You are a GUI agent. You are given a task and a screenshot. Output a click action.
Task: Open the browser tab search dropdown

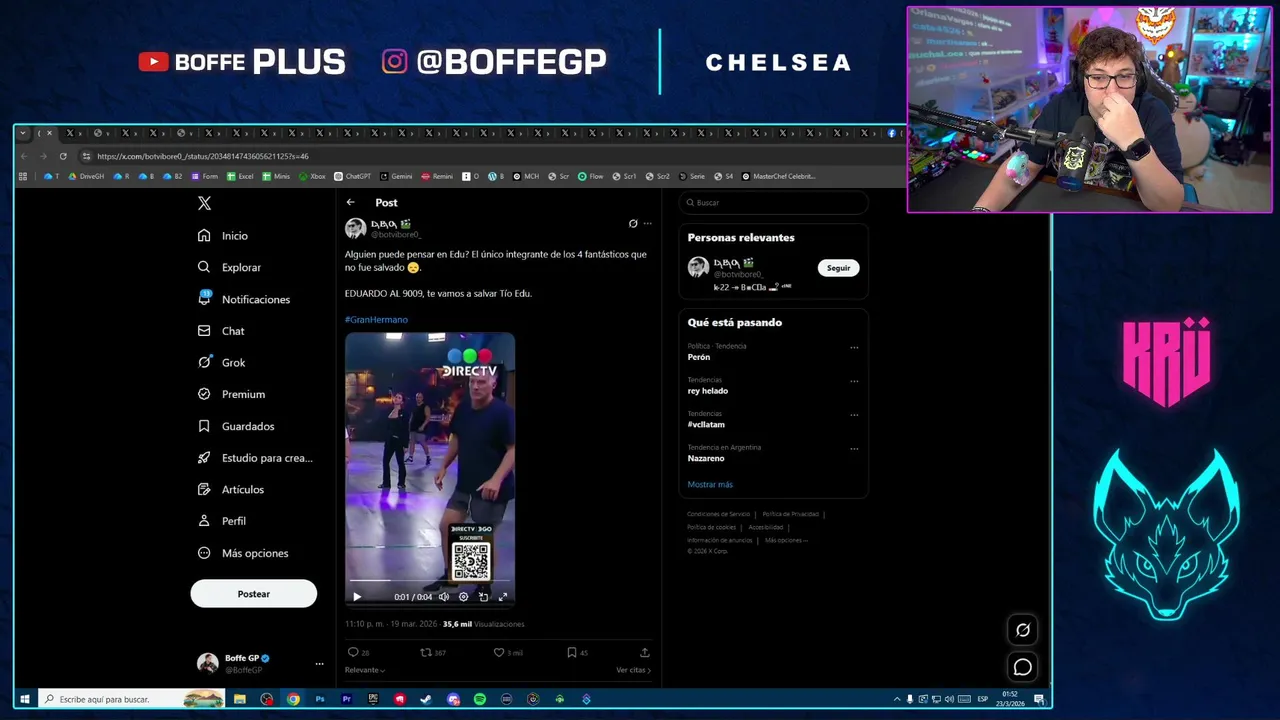click(23, 133)
